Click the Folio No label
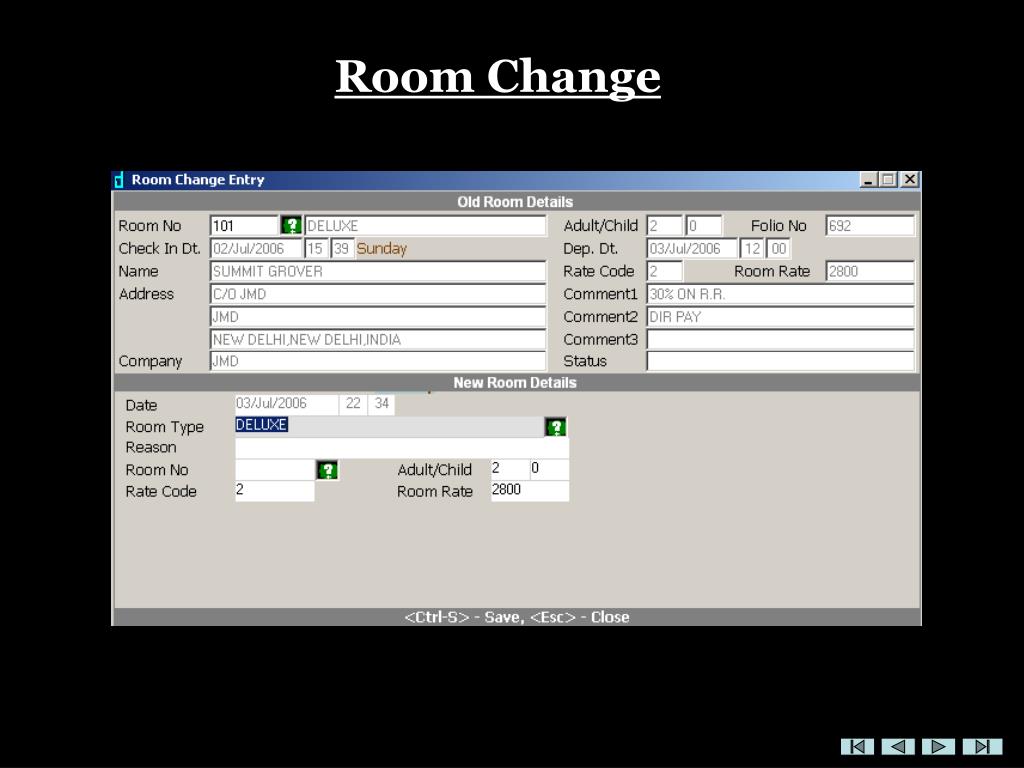The height and width of the screenshot is (768, 1024). click(778, 226)
